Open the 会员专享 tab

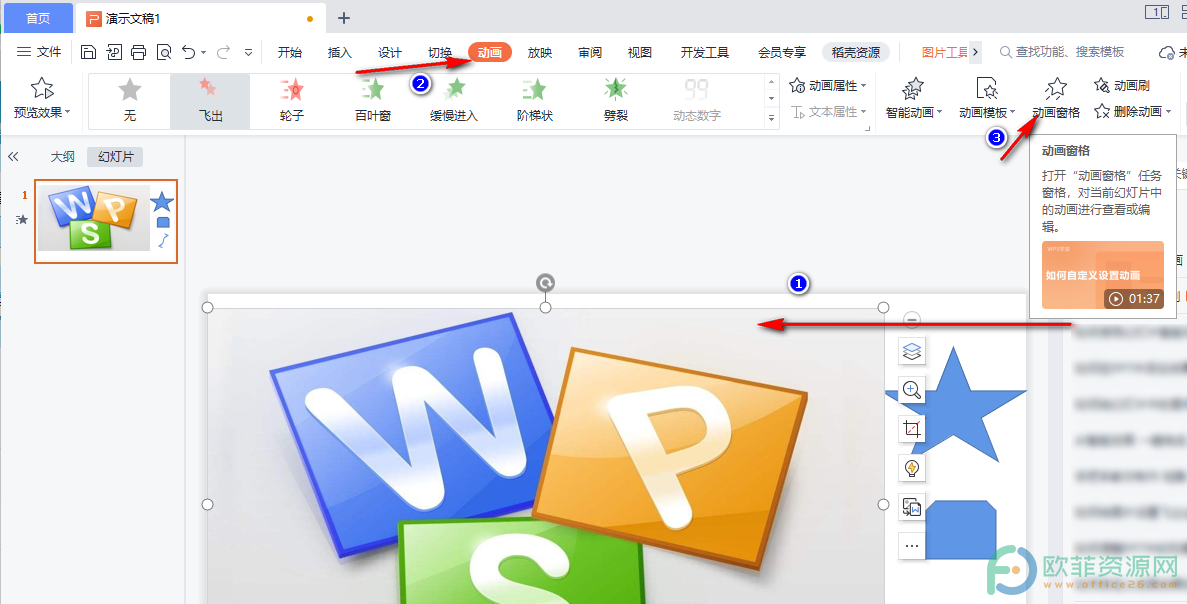[x=782, y=52]
